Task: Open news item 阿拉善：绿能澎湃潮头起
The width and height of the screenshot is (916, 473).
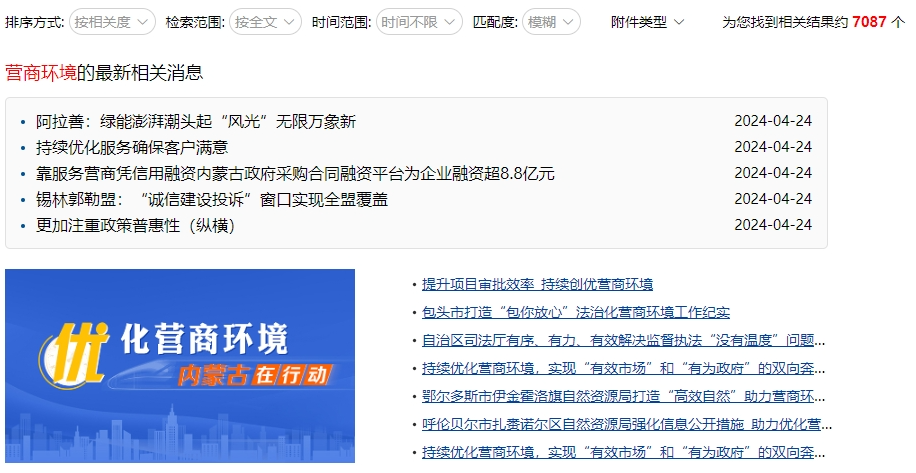Action: coord(196,121)
